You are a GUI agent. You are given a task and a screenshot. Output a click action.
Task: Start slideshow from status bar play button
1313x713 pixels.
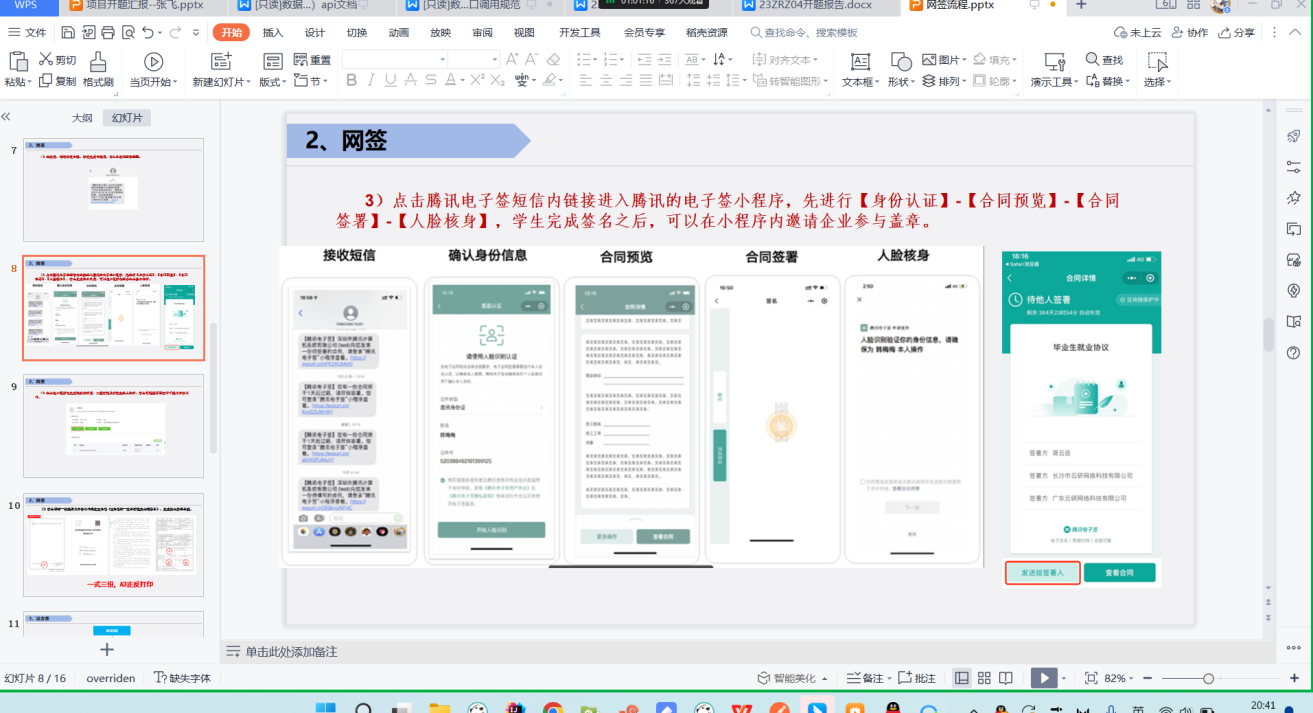coord(1043,678)
